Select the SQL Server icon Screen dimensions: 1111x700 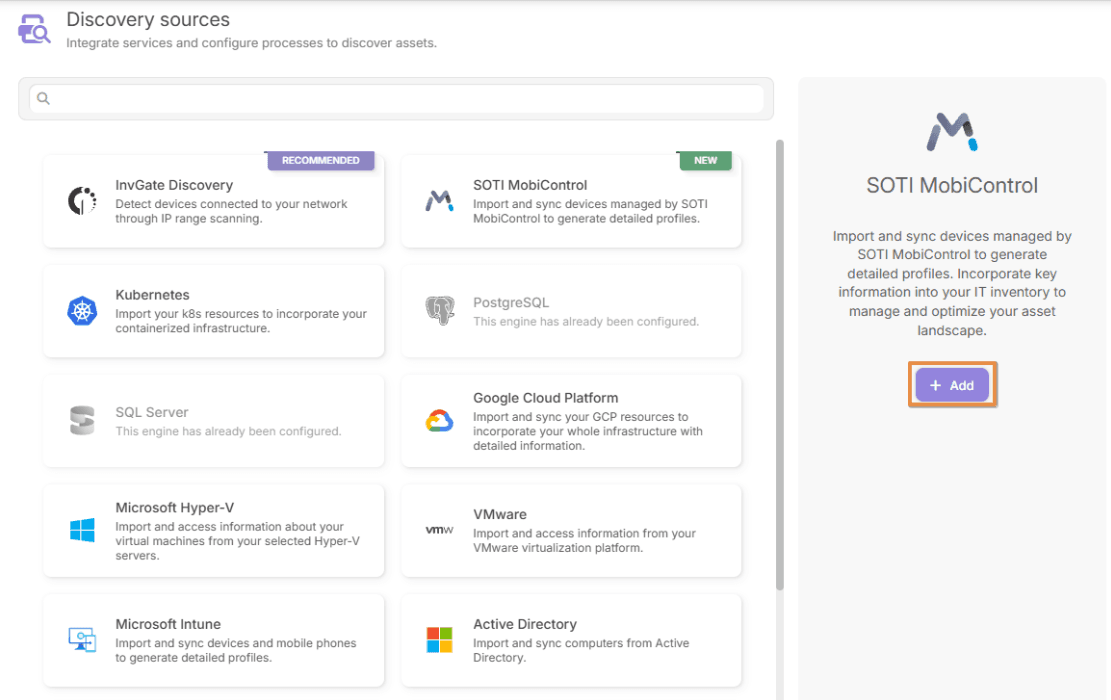(x=82, y=420)
